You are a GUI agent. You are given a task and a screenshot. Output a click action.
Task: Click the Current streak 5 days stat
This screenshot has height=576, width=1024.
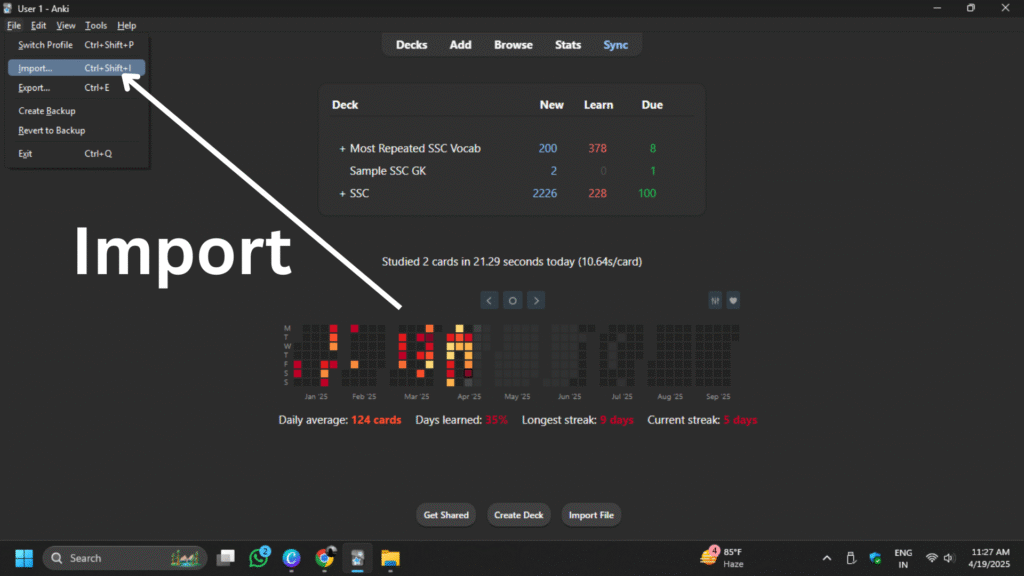tap(702, 420)
